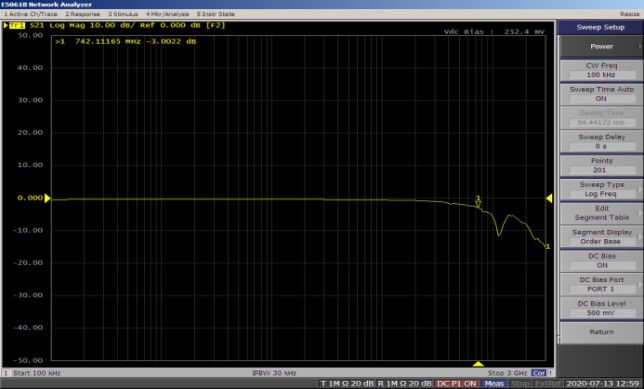644x389 pixels.
Task: Open the Response menu
Action: [x=83, y=14]
